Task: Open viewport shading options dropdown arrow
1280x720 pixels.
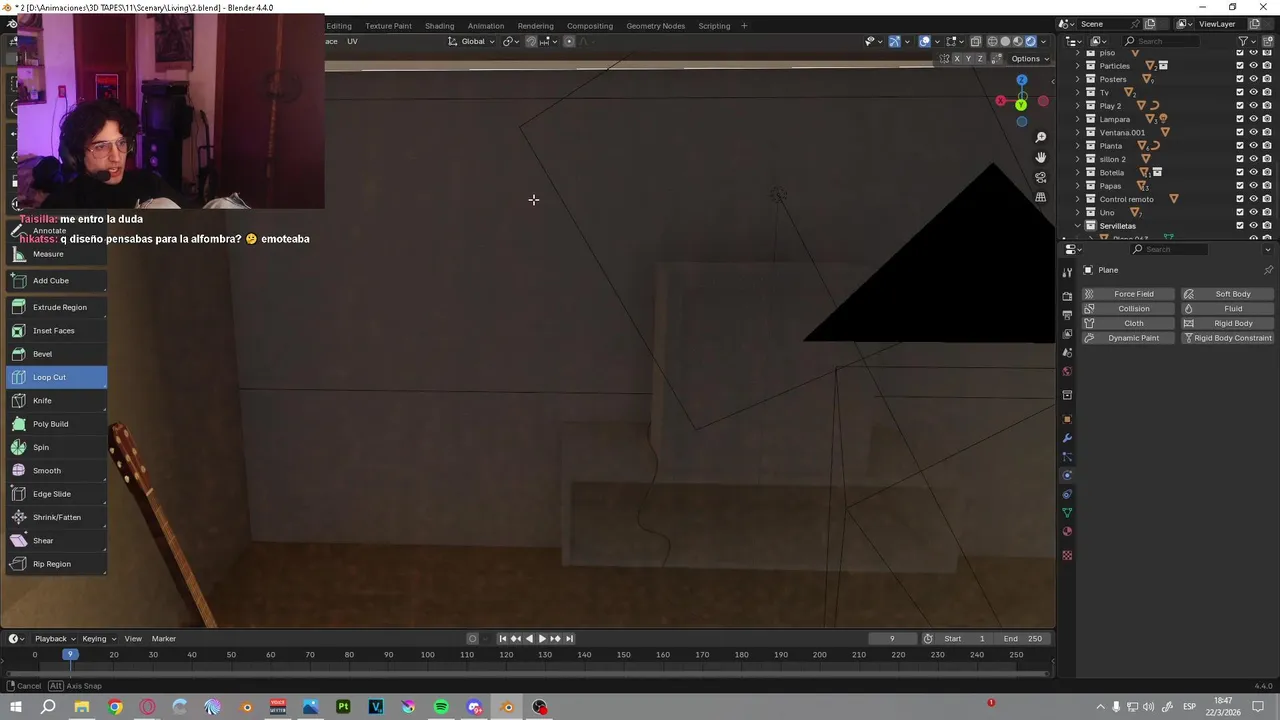Action: 1044,41
